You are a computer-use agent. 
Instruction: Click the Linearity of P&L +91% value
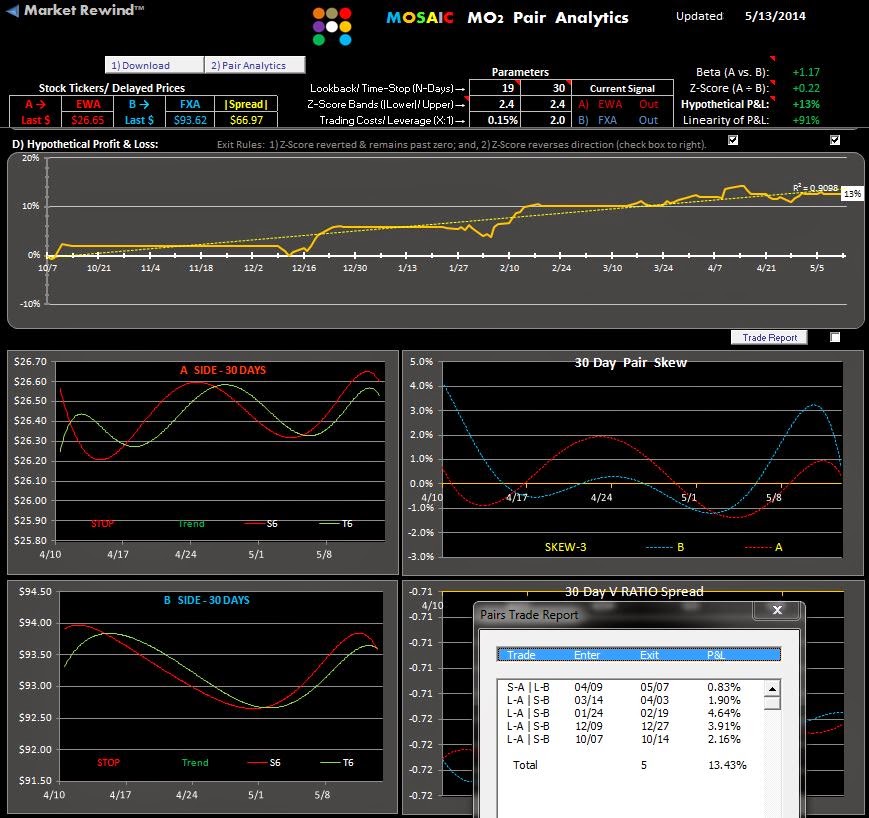click(805, 120)
